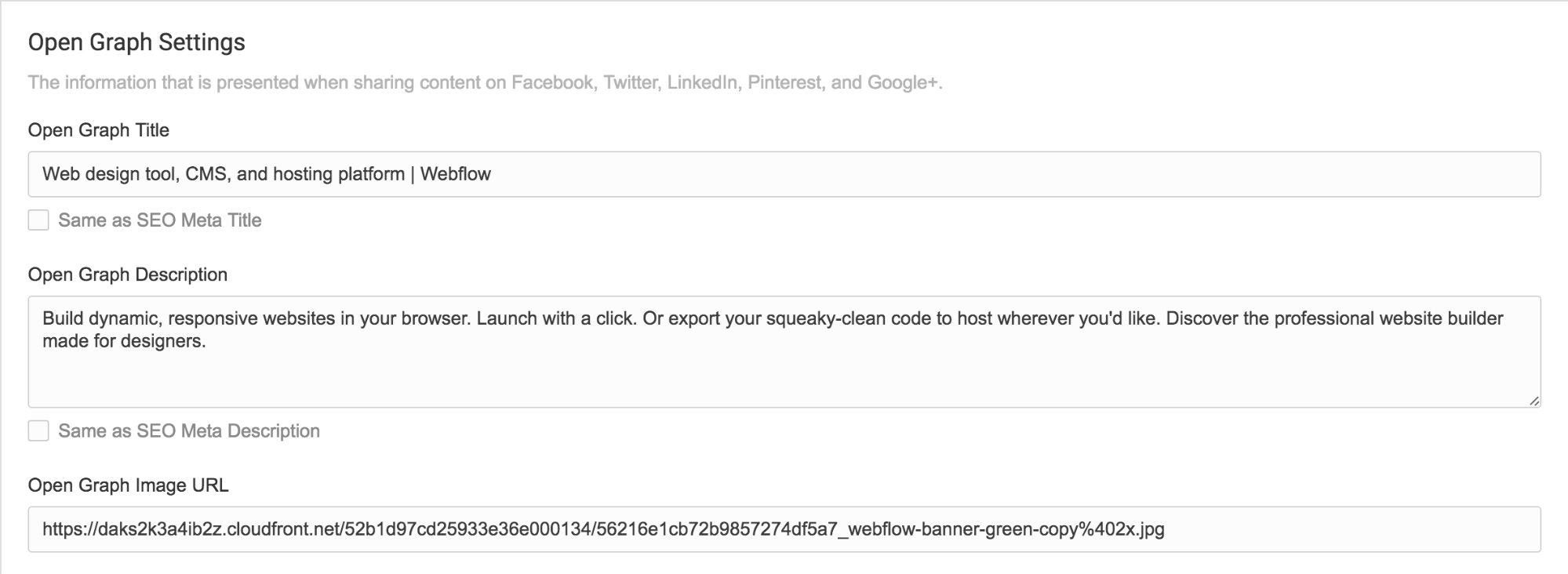Focus the Open Graph Description textarea
The image size is (1568, 574).
[784, 351]
